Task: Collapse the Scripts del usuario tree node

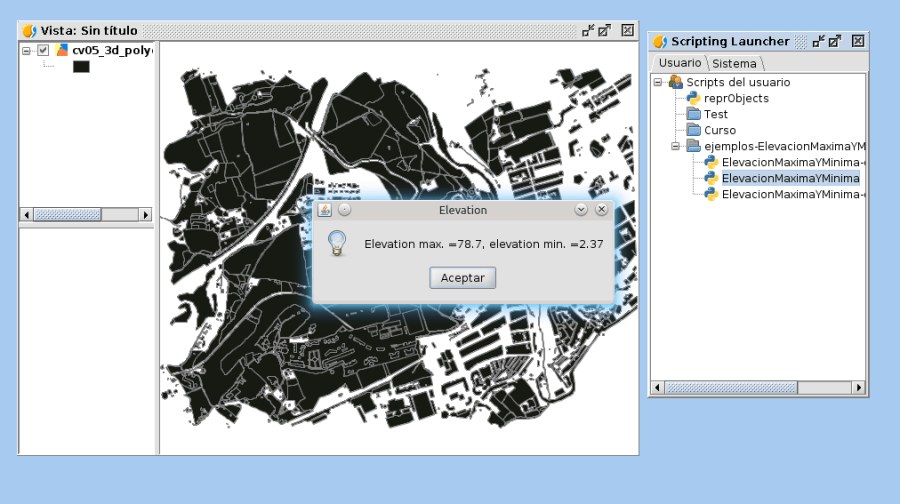Action: (658, 82)
